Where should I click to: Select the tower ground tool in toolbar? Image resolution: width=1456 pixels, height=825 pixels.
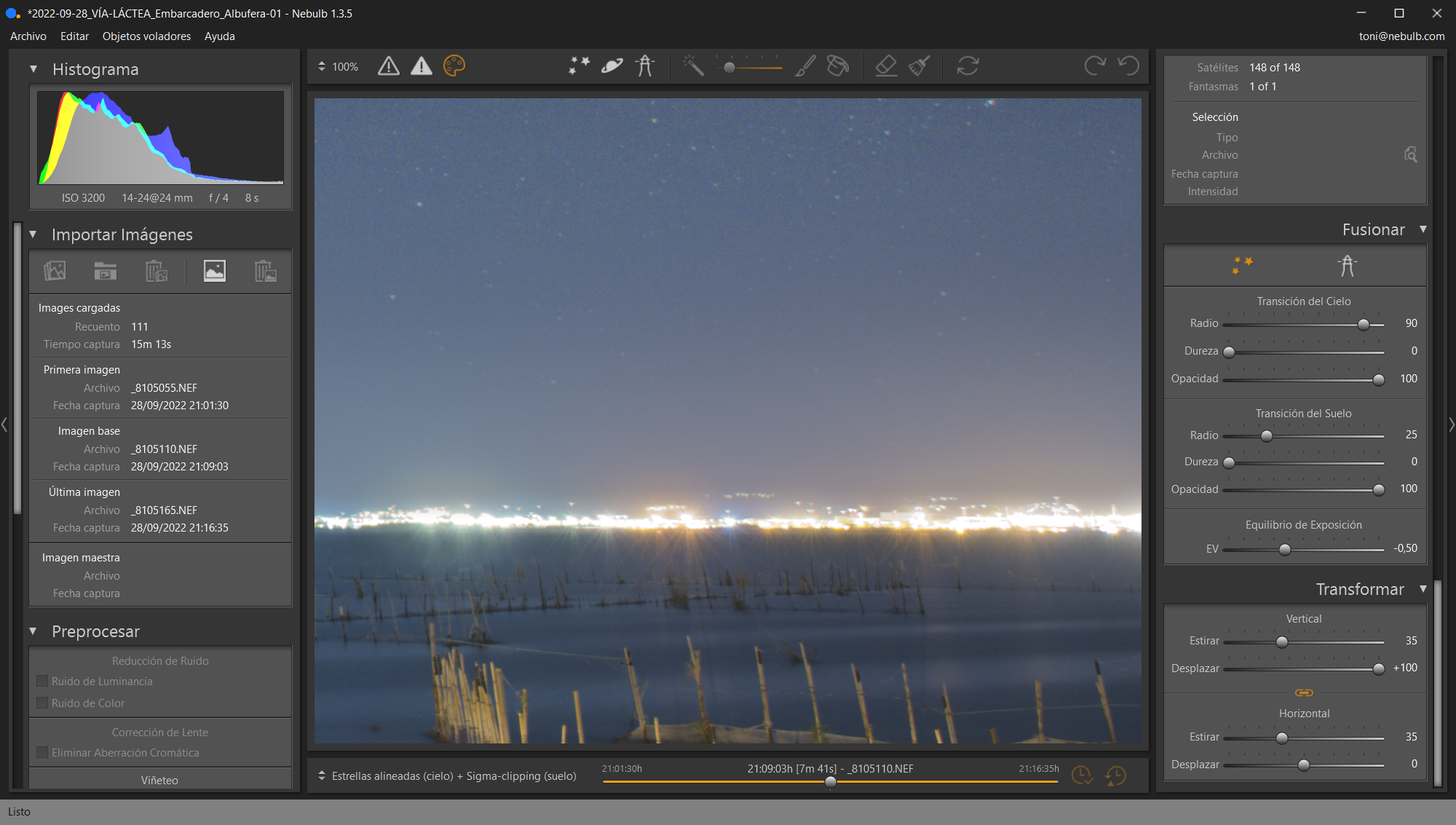click(645, 66)
